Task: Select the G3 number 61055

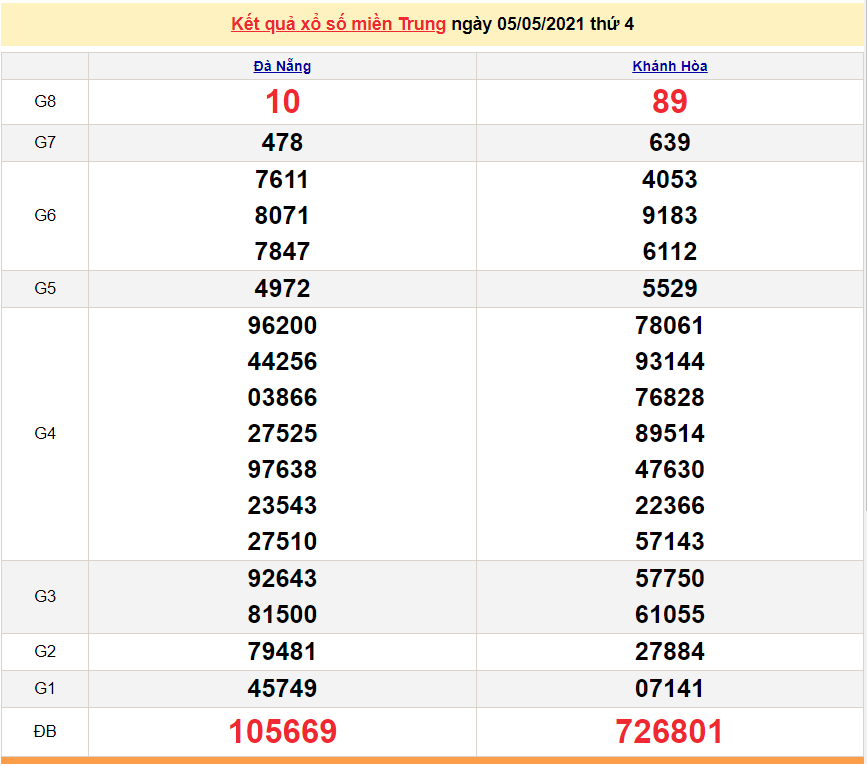Action: coord(670,615)
